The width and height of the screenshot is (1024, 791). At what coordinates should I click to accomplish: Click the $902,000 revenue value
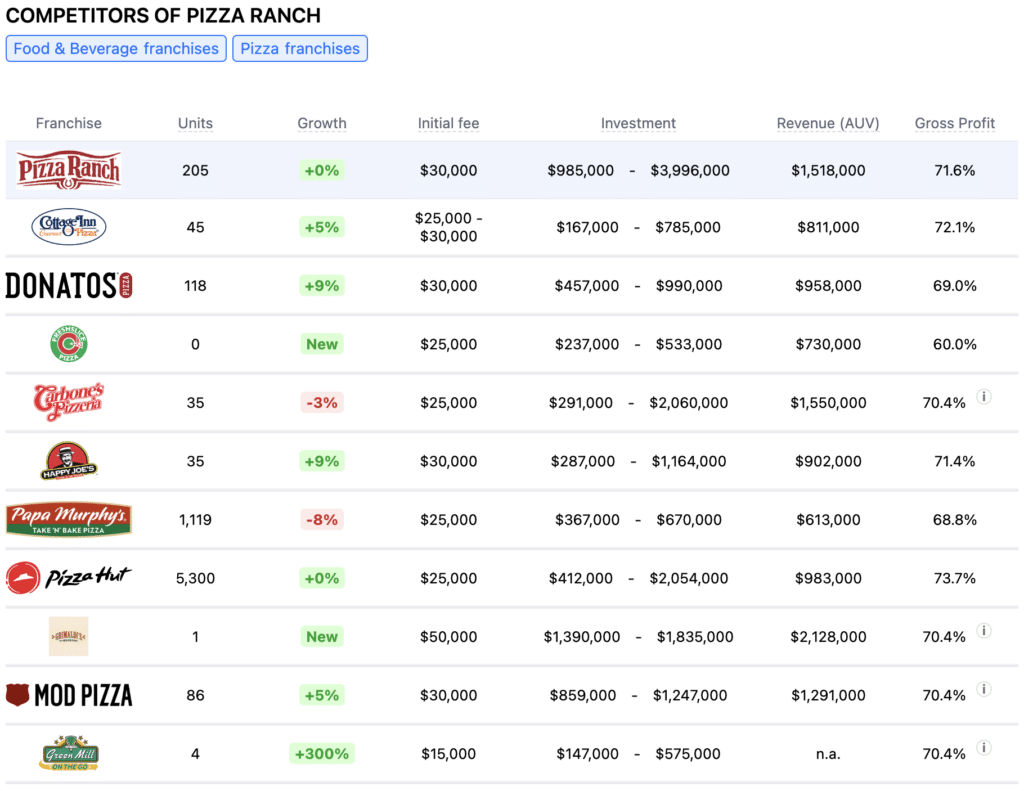click(828, 461)
